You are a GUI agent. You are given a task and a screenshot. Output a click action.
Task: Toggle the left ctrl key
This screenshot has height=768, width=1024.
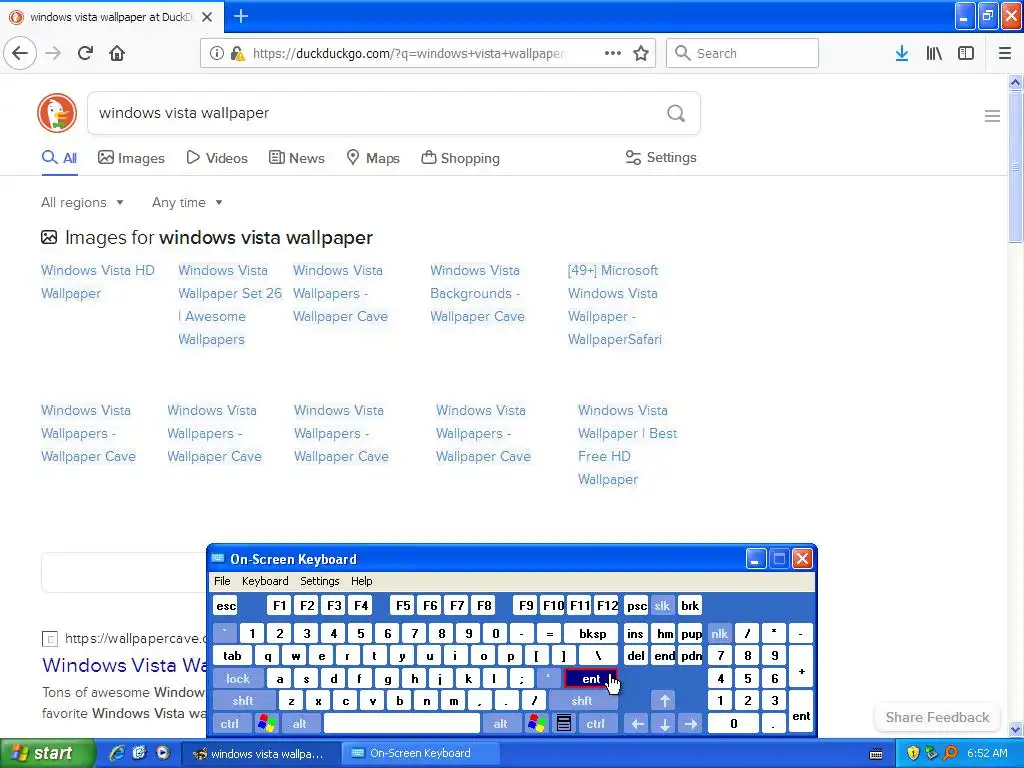(230, 724)
